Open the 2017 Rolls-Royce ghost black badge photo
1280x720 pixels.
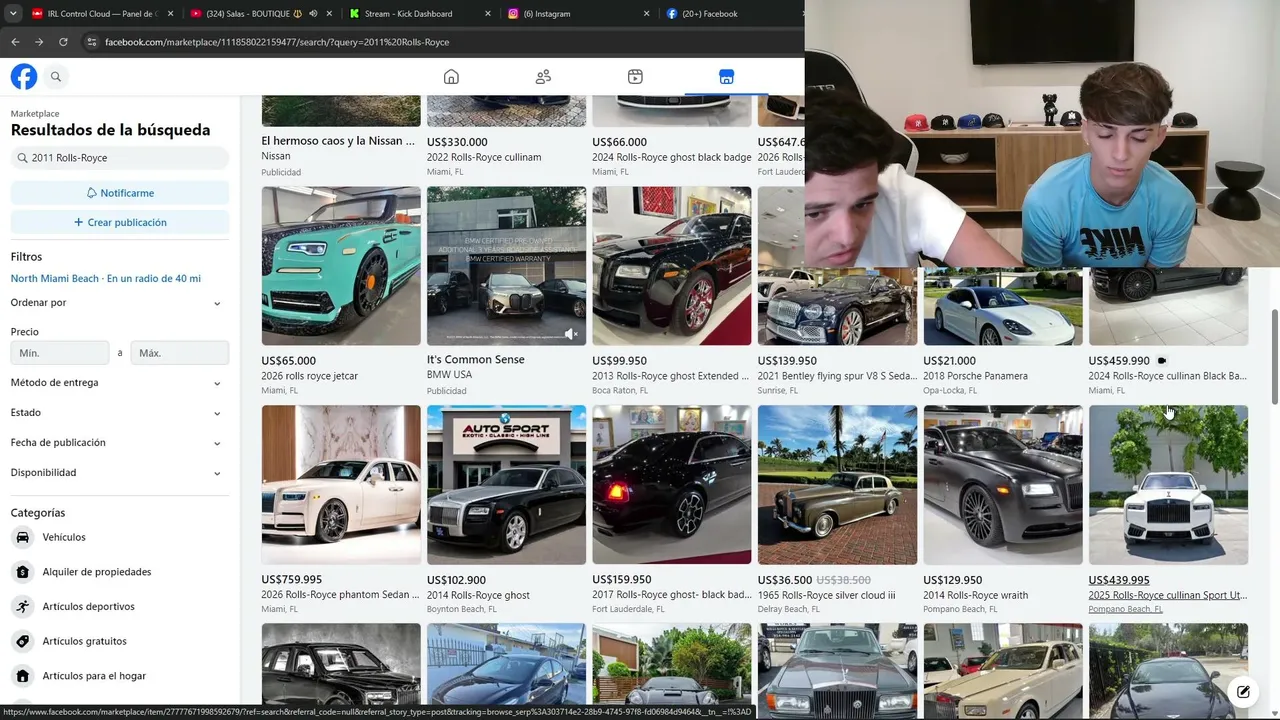[672, 485]
